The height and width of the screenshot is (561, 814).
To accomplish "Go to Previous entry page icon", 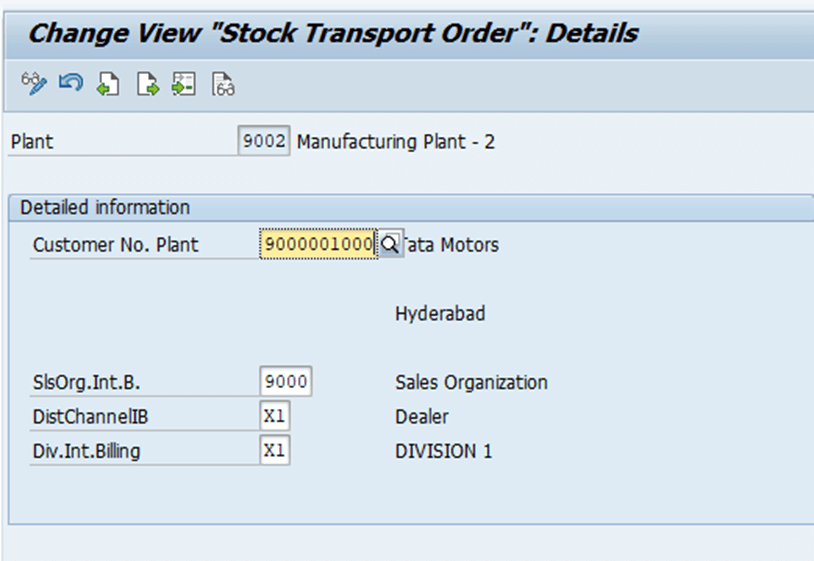I will pos(108,84).
